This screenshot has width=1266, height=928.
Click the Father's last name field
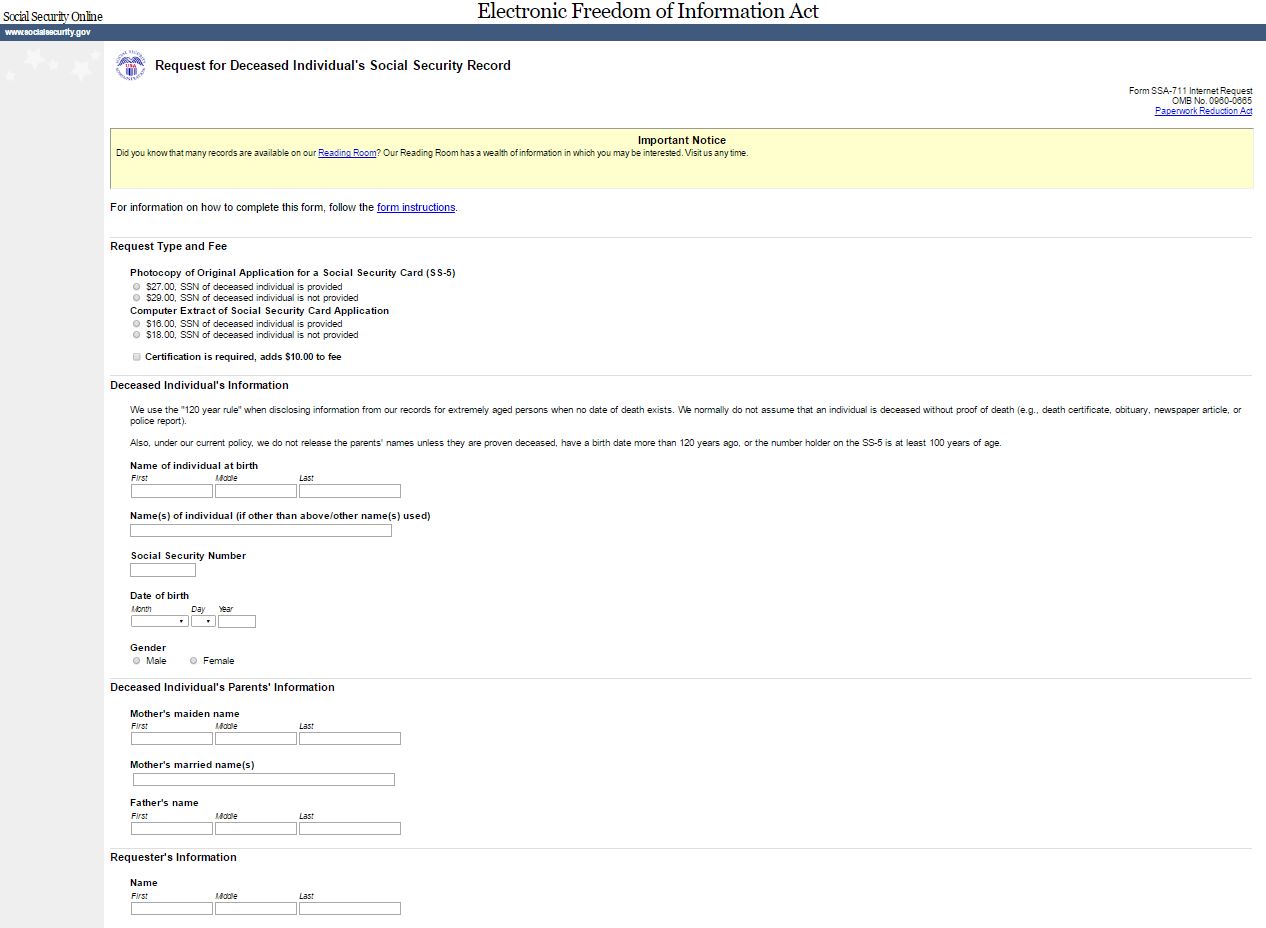(x=350, y=828)
